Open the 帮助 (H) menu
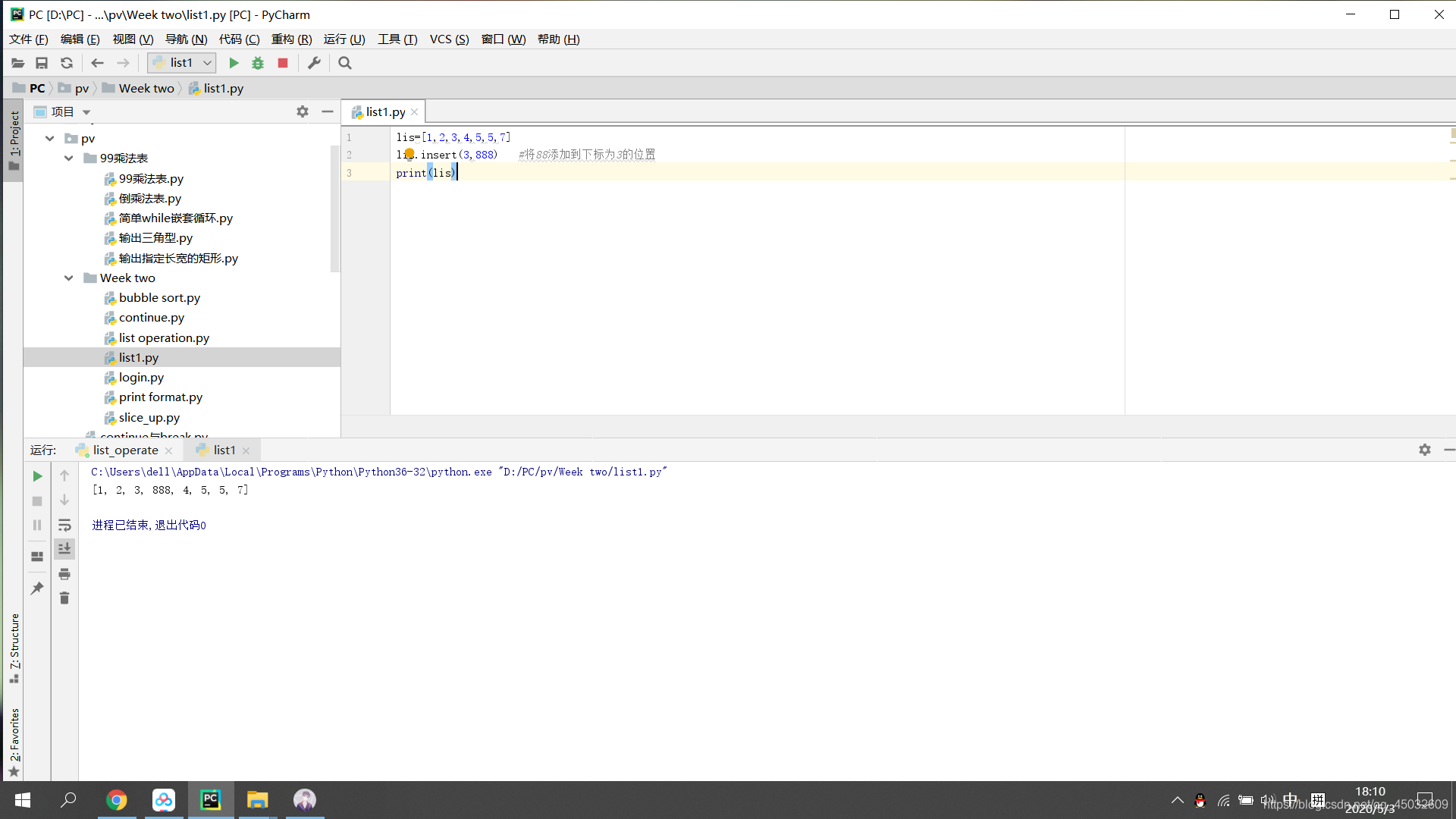The image size is (1456, 819). pyautogui.click(x=559, y=39)
